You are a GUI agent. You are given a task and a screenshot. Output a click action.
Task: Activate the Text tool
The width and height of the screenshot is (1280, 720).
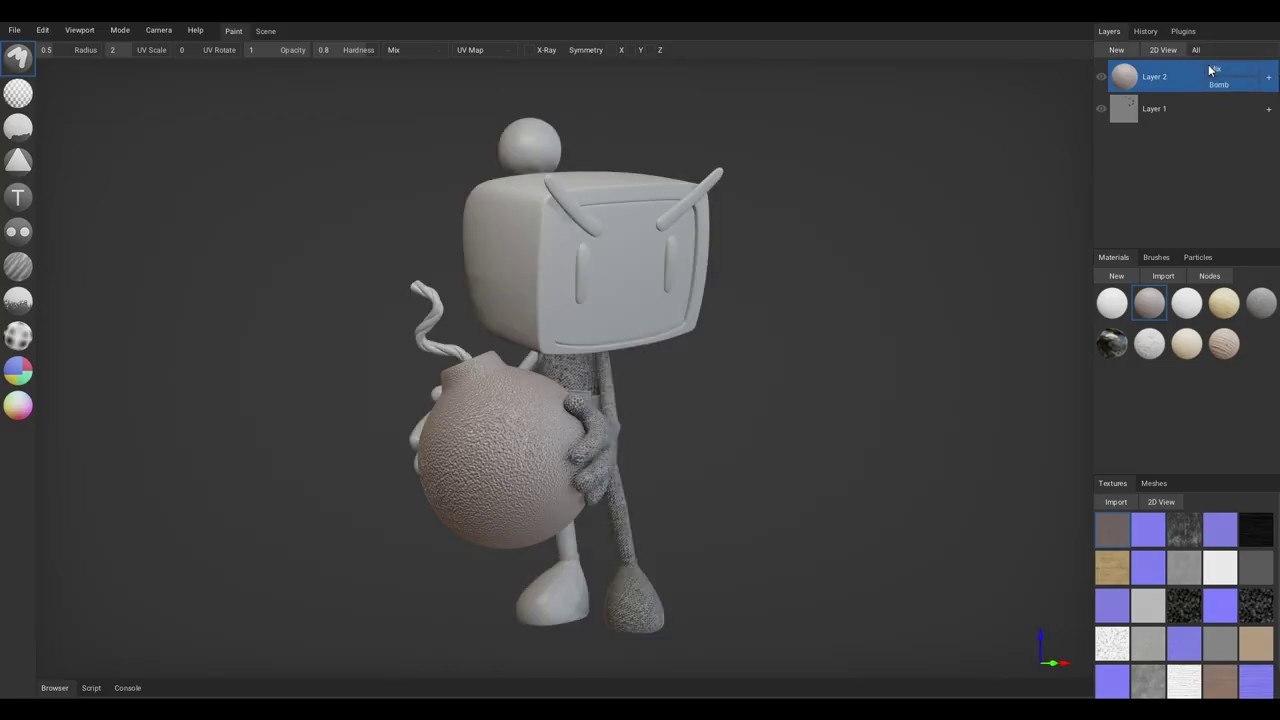(18, 197)
